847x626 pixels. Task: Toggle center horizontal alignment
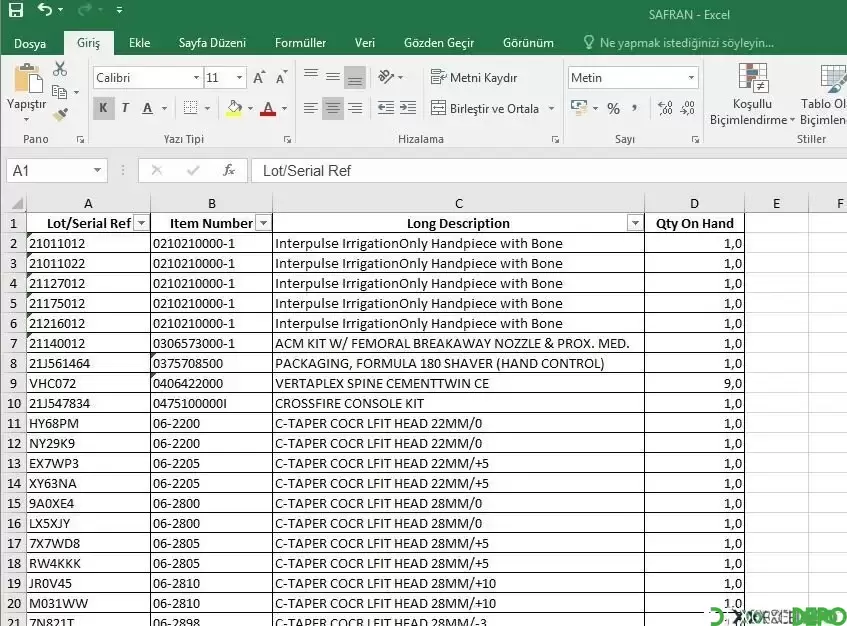[333, 109]
